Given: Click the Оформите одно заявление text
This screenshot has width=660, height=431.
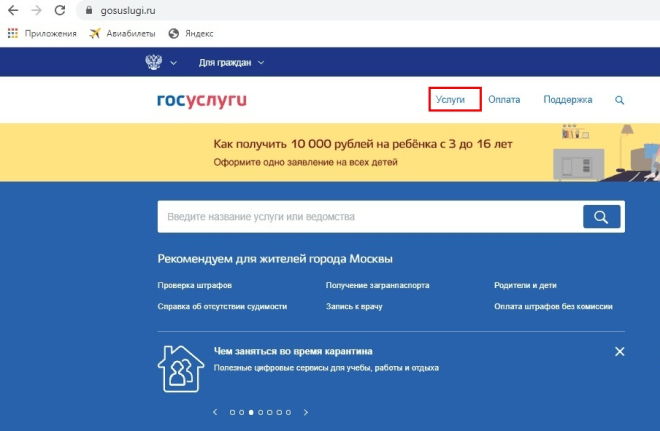Looking at the screenshot, I should click(305, 162).
